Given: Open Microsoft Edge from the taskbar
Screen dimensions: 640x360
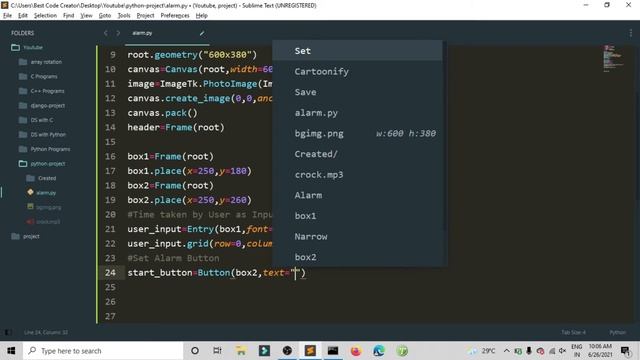Looking at the screenshot, I should pyautogui.click(x=379, y=351).
